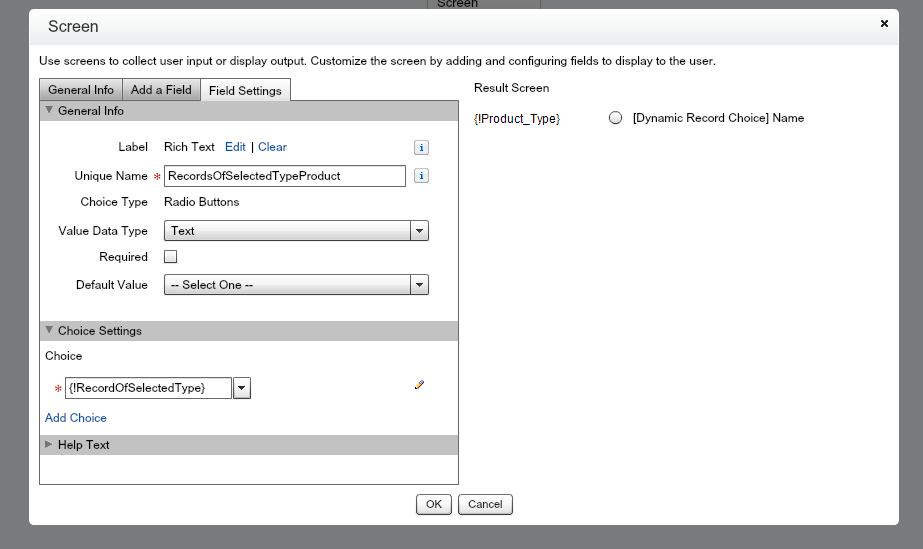Expand the Help Text section
Screen dimensions: 923x549
point(49,445)
